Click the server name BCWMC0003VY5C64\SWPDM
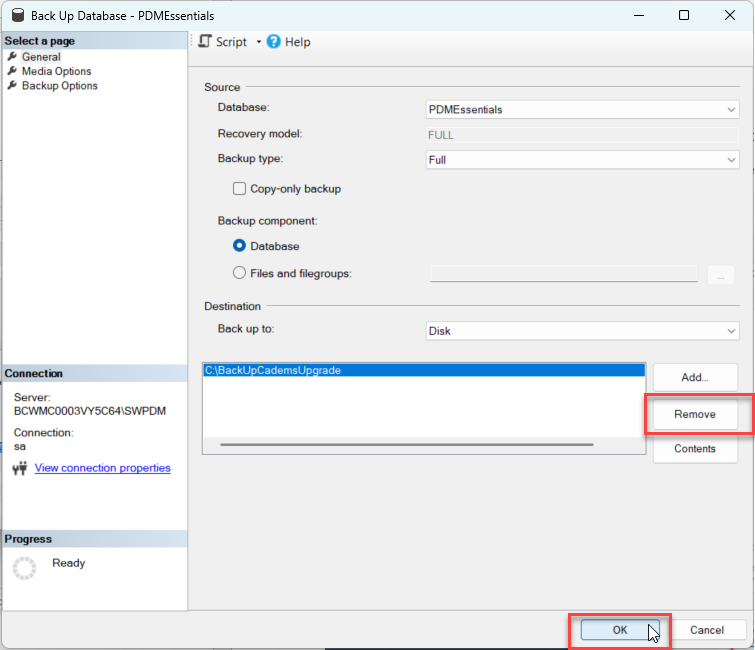The image size is (755, 650). 90,411
